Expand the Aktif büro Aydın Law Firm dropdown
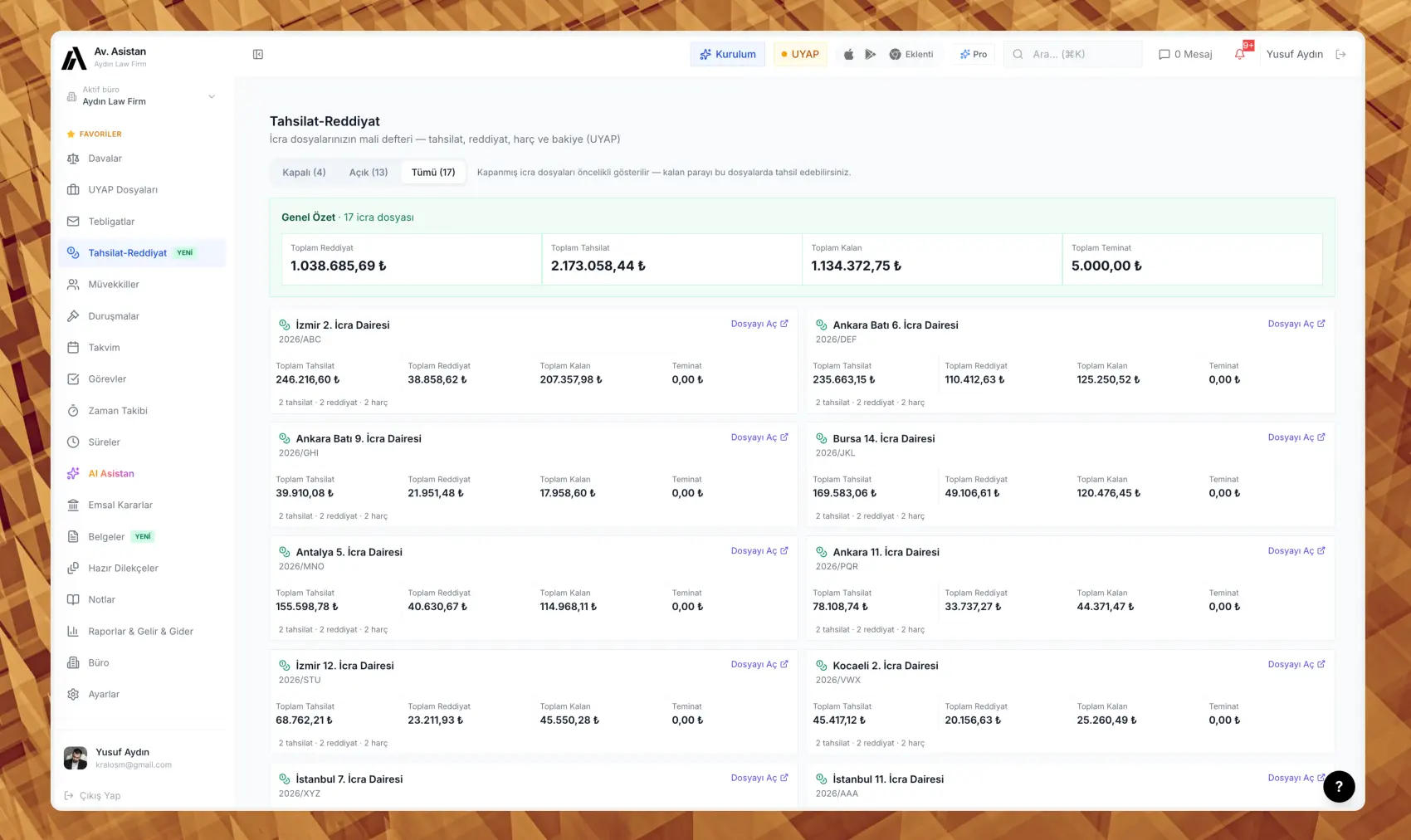The height and width of the screenshot is (840, 1411). (x=142, y=95)
